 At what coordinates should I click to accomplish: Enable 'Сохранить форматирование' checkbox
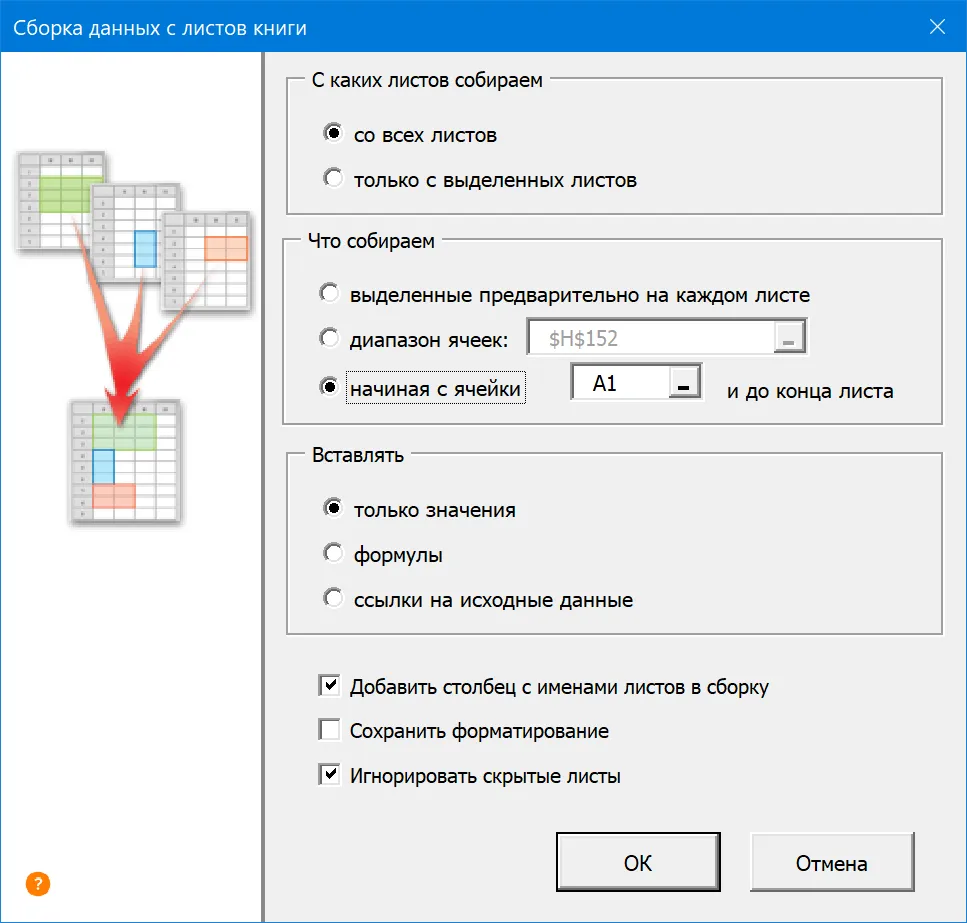(x=329, y=729)
